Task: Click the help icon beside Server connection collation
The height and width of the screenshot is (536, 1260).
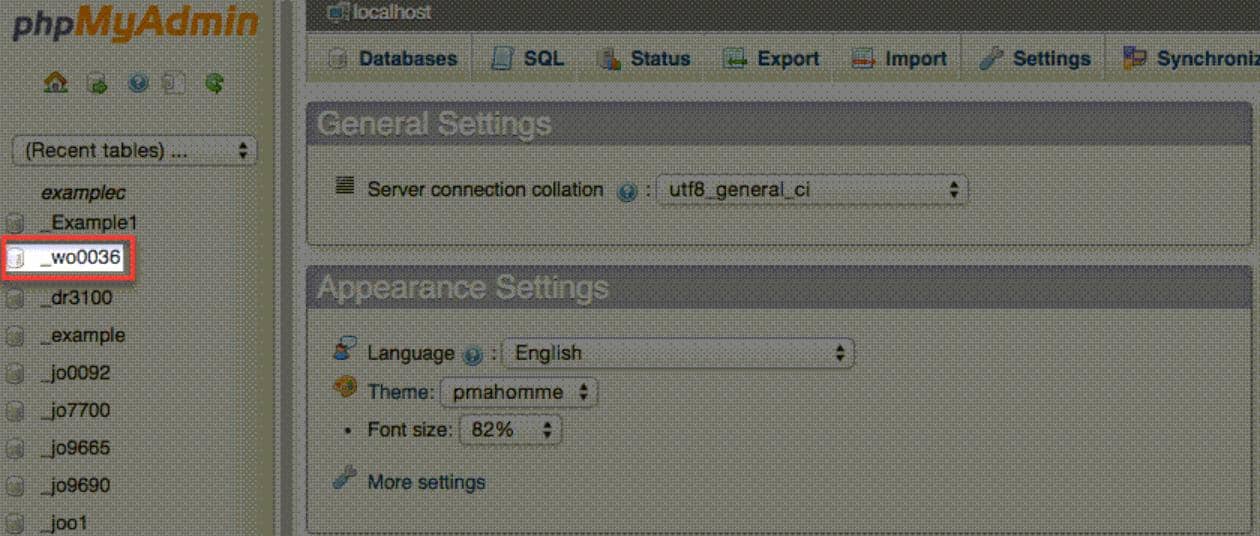Action: tap(627, 191)
